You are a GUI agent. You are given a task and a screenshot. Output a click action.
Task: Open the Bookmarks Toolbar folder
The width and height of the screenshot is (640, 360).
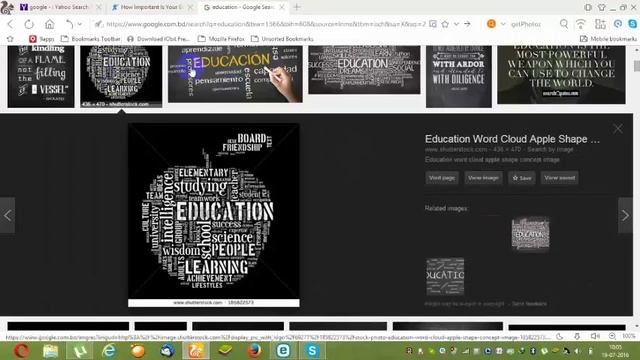[x=91, y=39]
